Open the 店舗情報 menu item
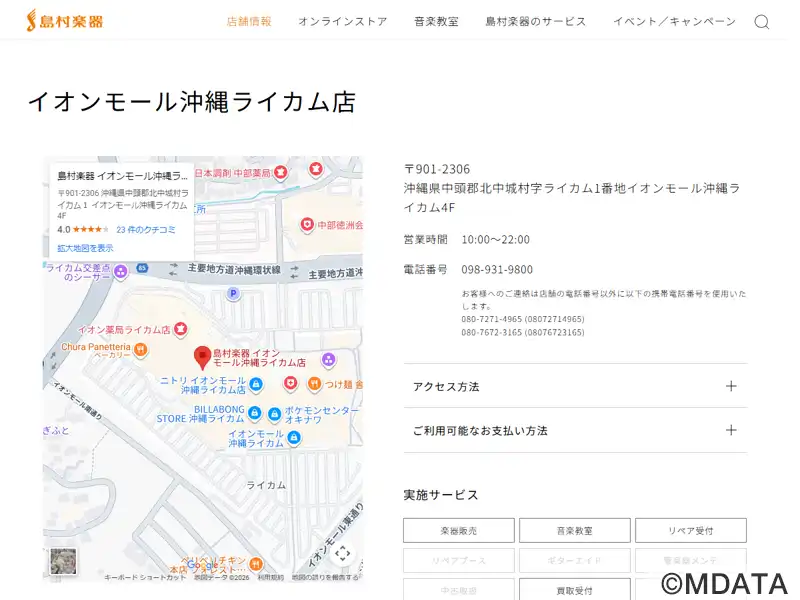This screenshot has width=800, height=600. 249,21
